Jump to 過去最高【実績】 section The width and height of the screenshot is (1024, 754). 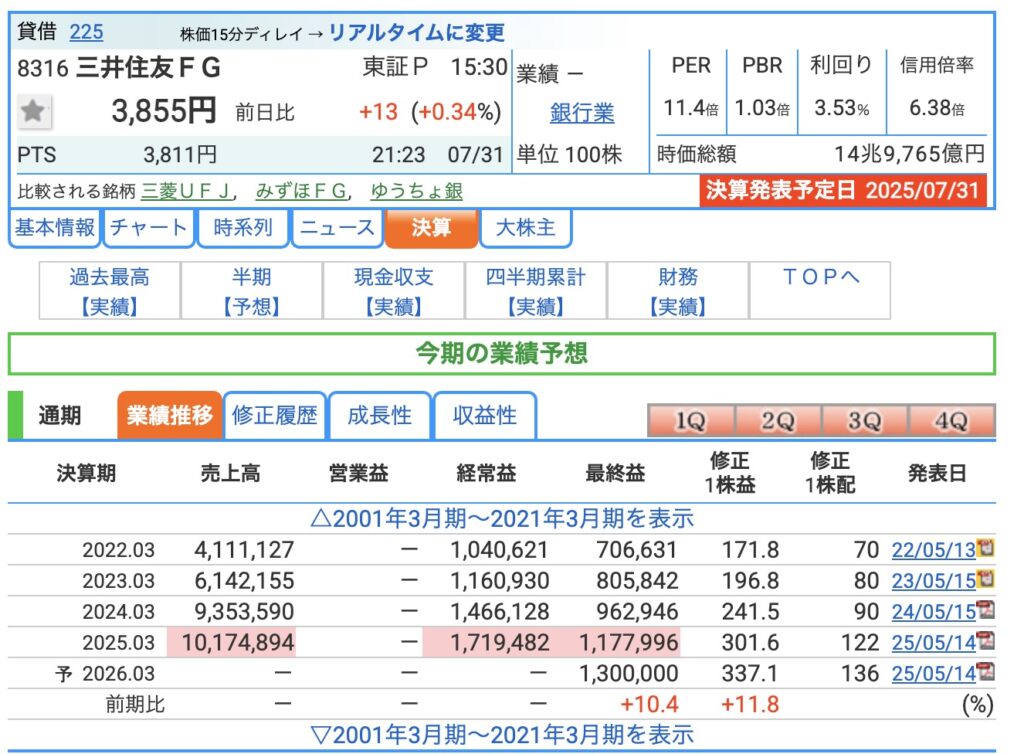[110, 291]
